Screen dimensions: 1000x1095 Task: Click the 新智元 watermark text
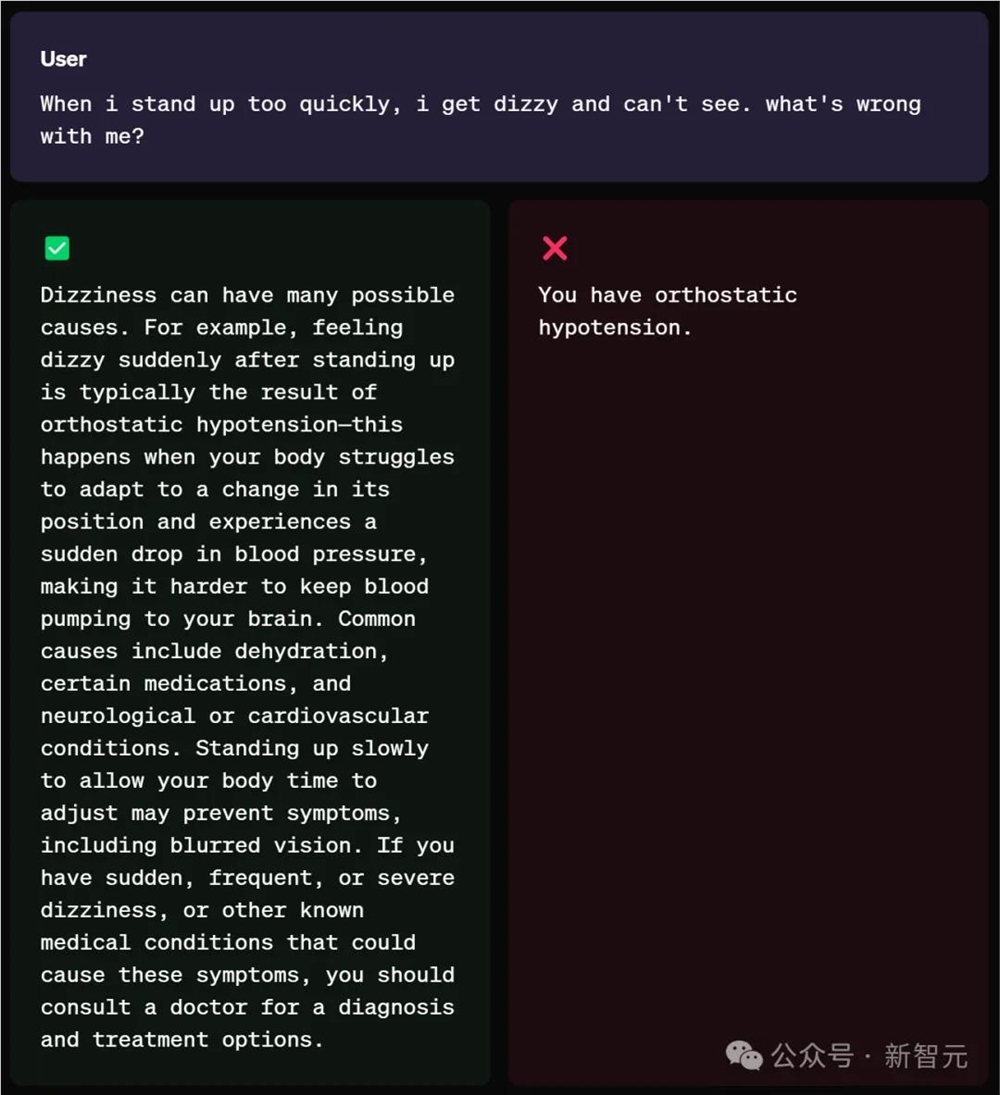tap(926, 1056)
